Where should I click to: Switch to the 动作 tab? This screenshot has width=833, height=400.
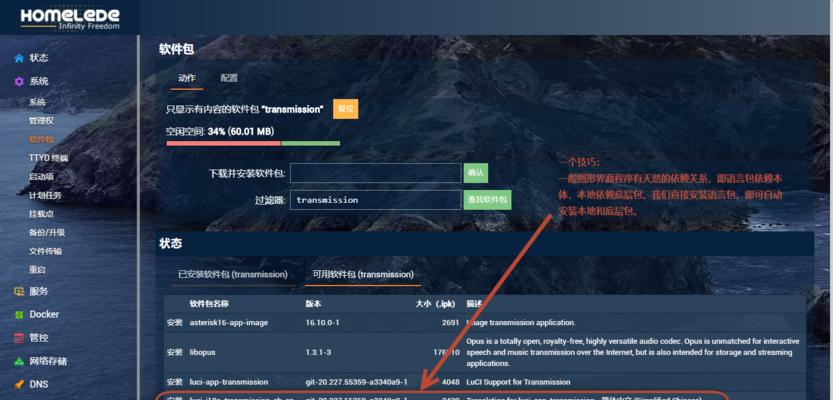point(186,78)
